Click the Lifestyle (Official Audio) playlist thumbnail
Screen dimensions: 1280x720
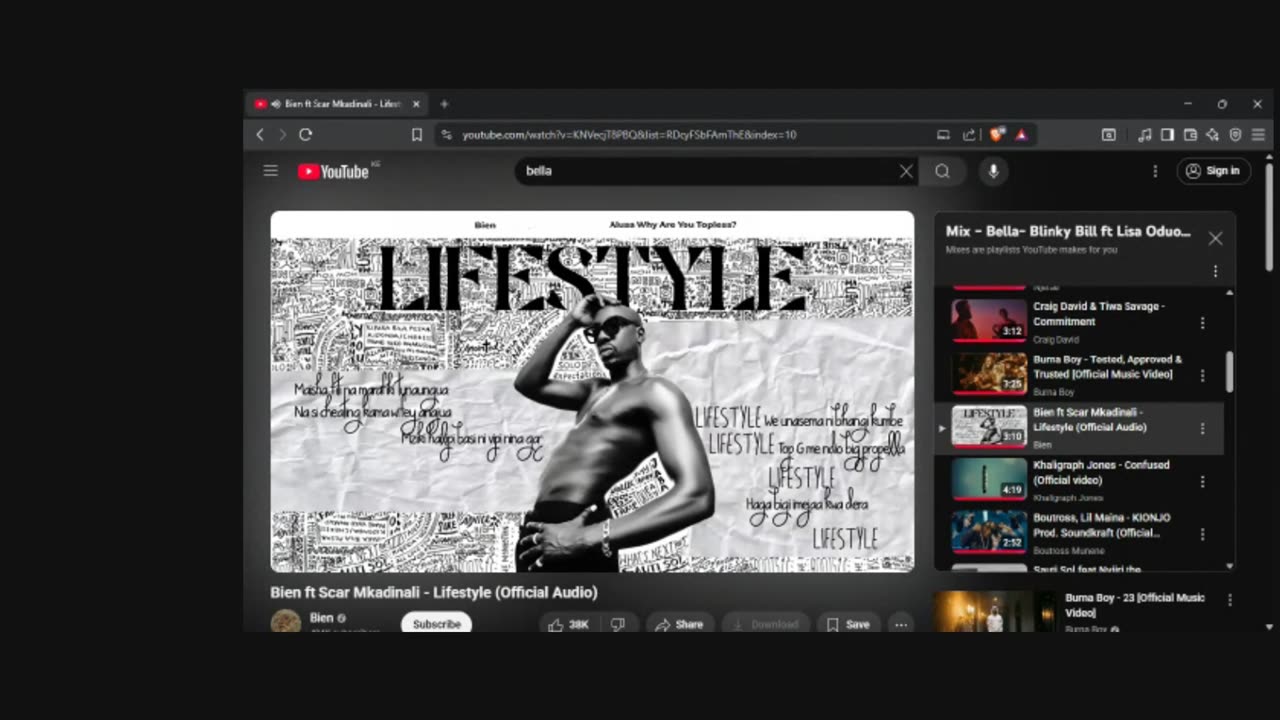pyautogui.click(x=989, y=426)
